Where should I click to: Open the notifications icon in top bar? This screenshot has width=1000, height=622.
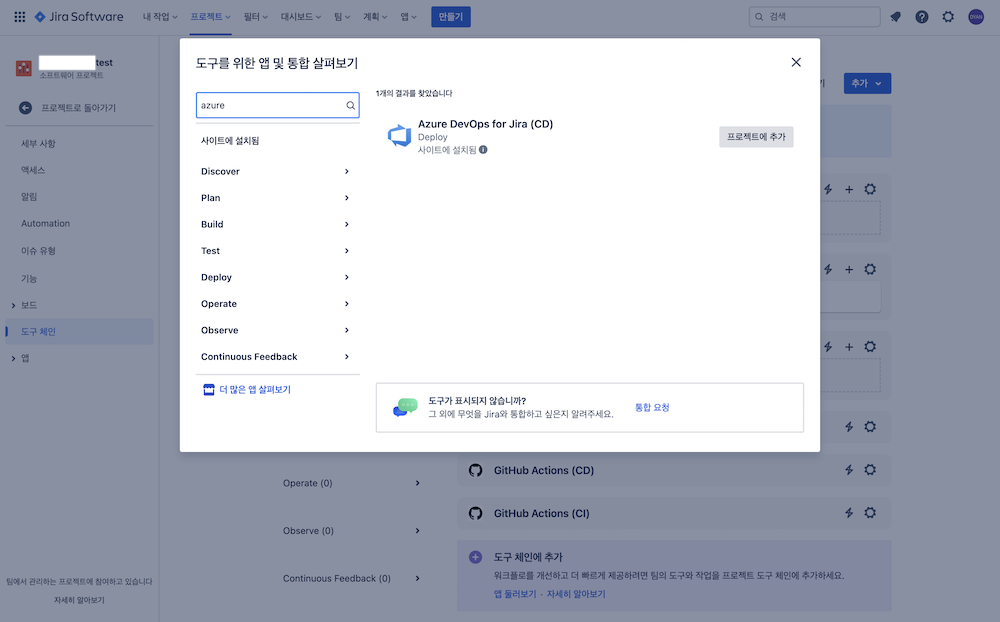coord(895,17)
